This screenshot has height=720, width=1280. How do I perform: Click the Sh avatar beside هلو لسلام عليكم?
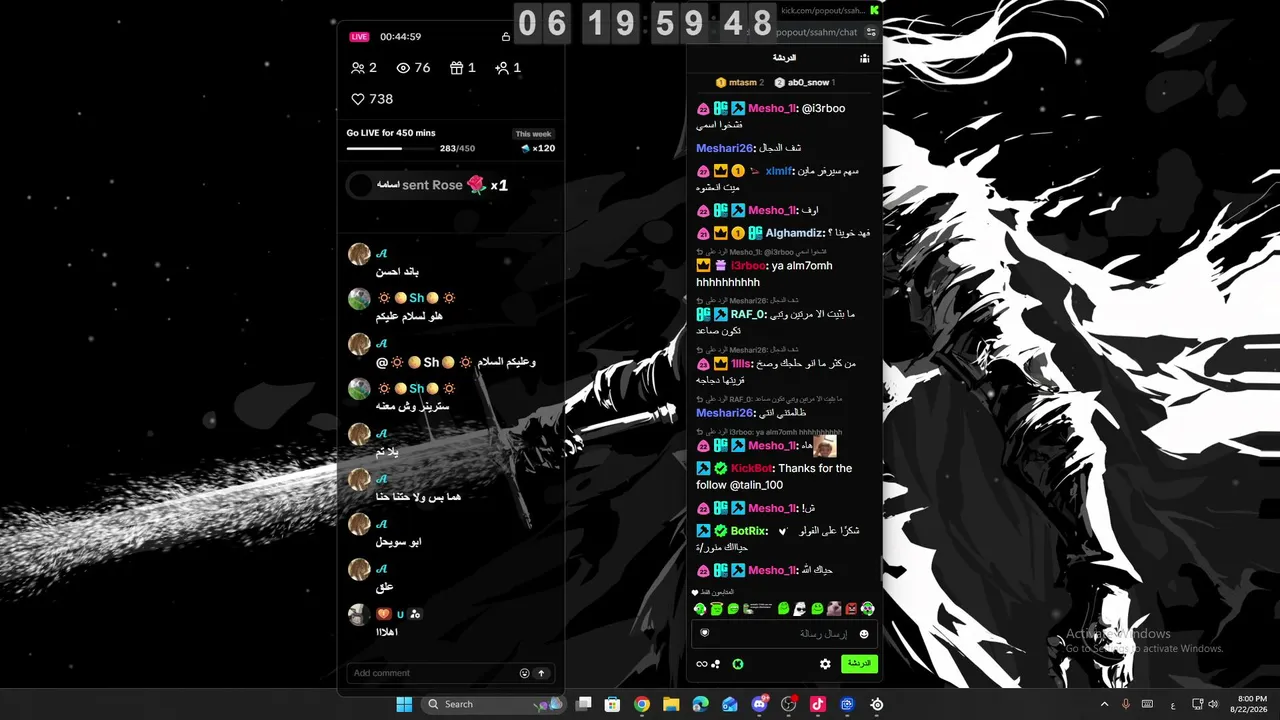pos(359,298)
